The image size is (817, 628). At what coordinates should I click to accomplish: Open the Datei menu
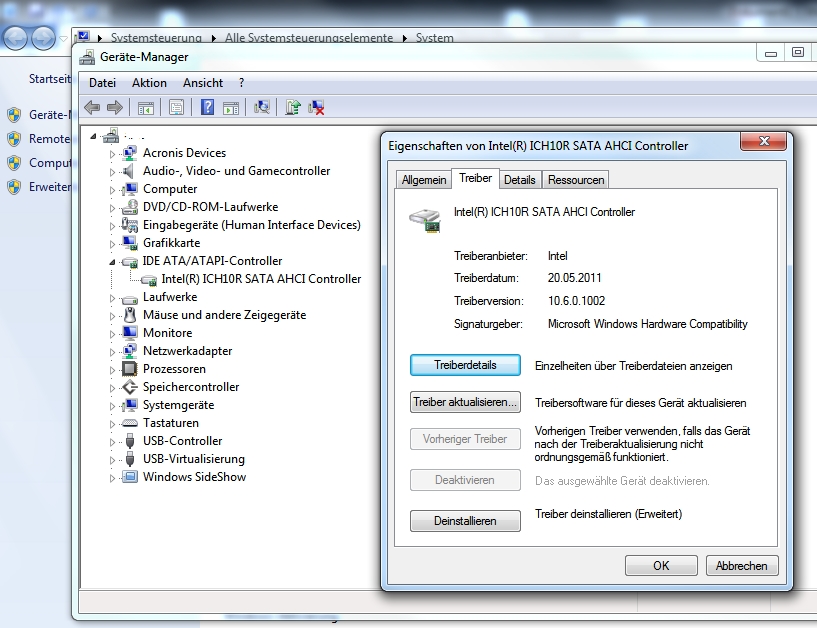[102, 83]
